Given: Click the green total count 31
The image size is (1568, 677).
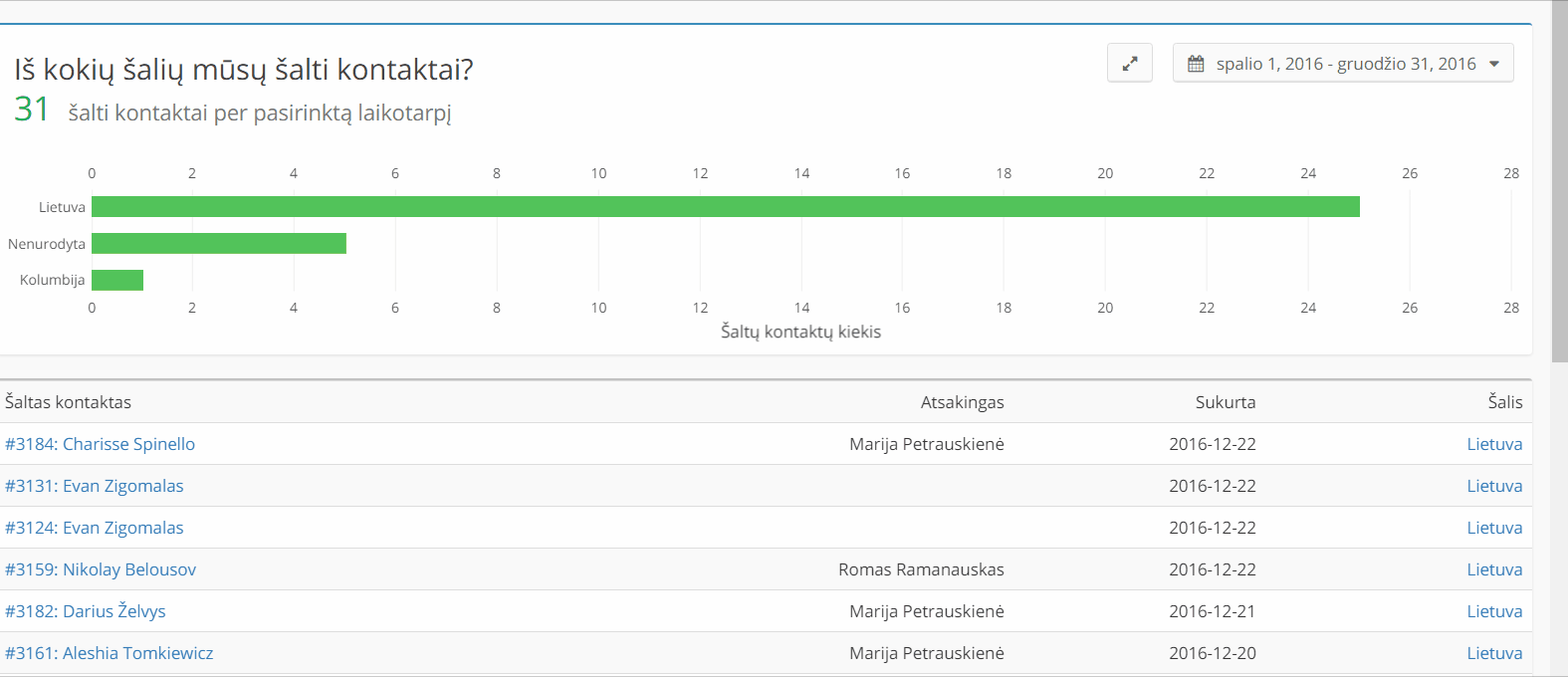Looking at the screenshot, I should pyautogui.click(x=32, y=109).
